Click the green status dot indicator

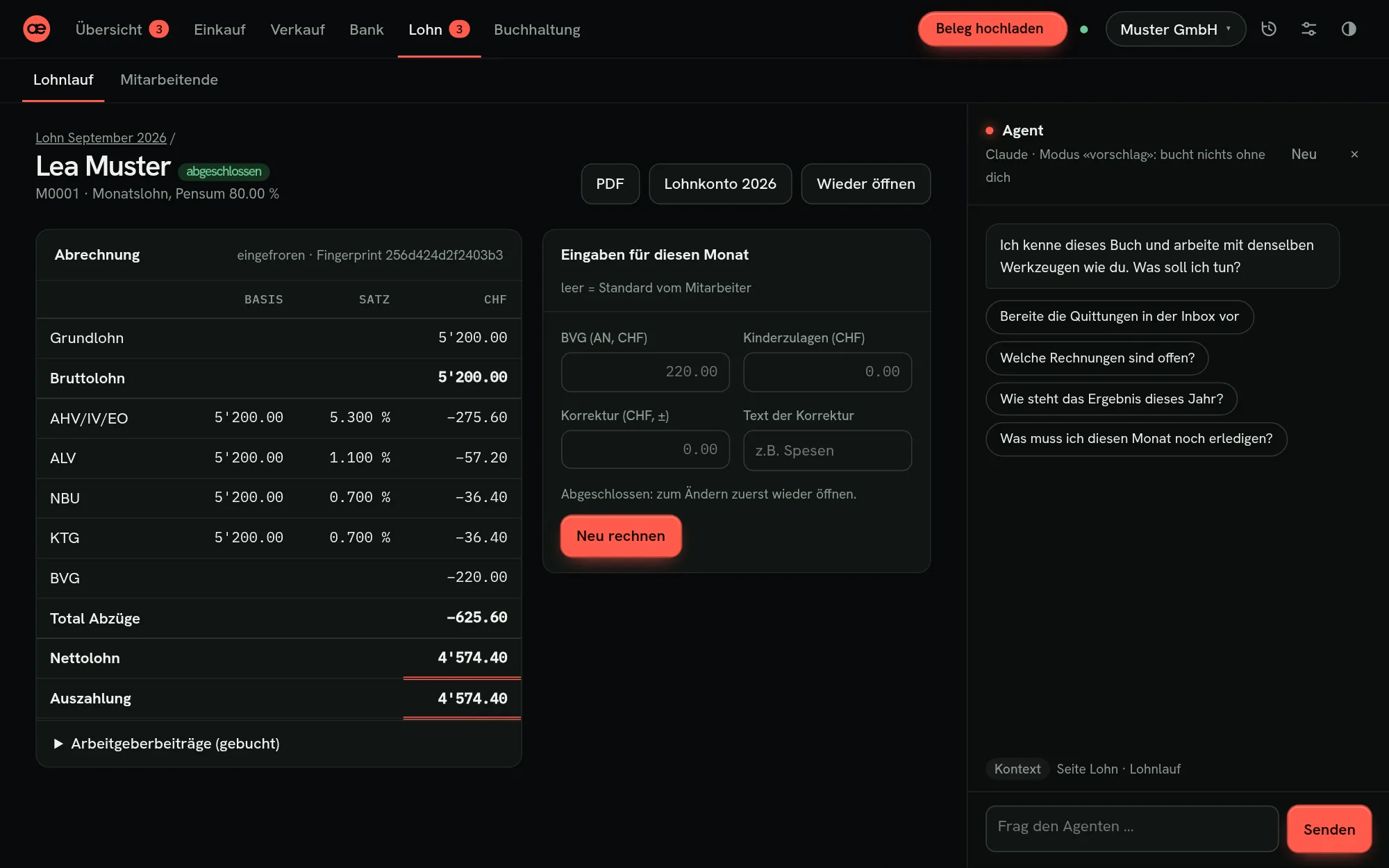coord(1084,29)
